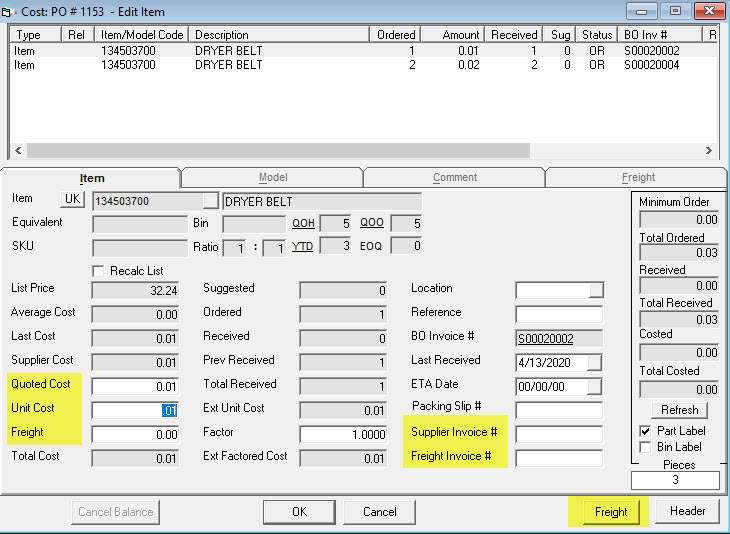Switch to the Freight tab
The height and width of the screenshot is (534, 730).
coord(638,177)
